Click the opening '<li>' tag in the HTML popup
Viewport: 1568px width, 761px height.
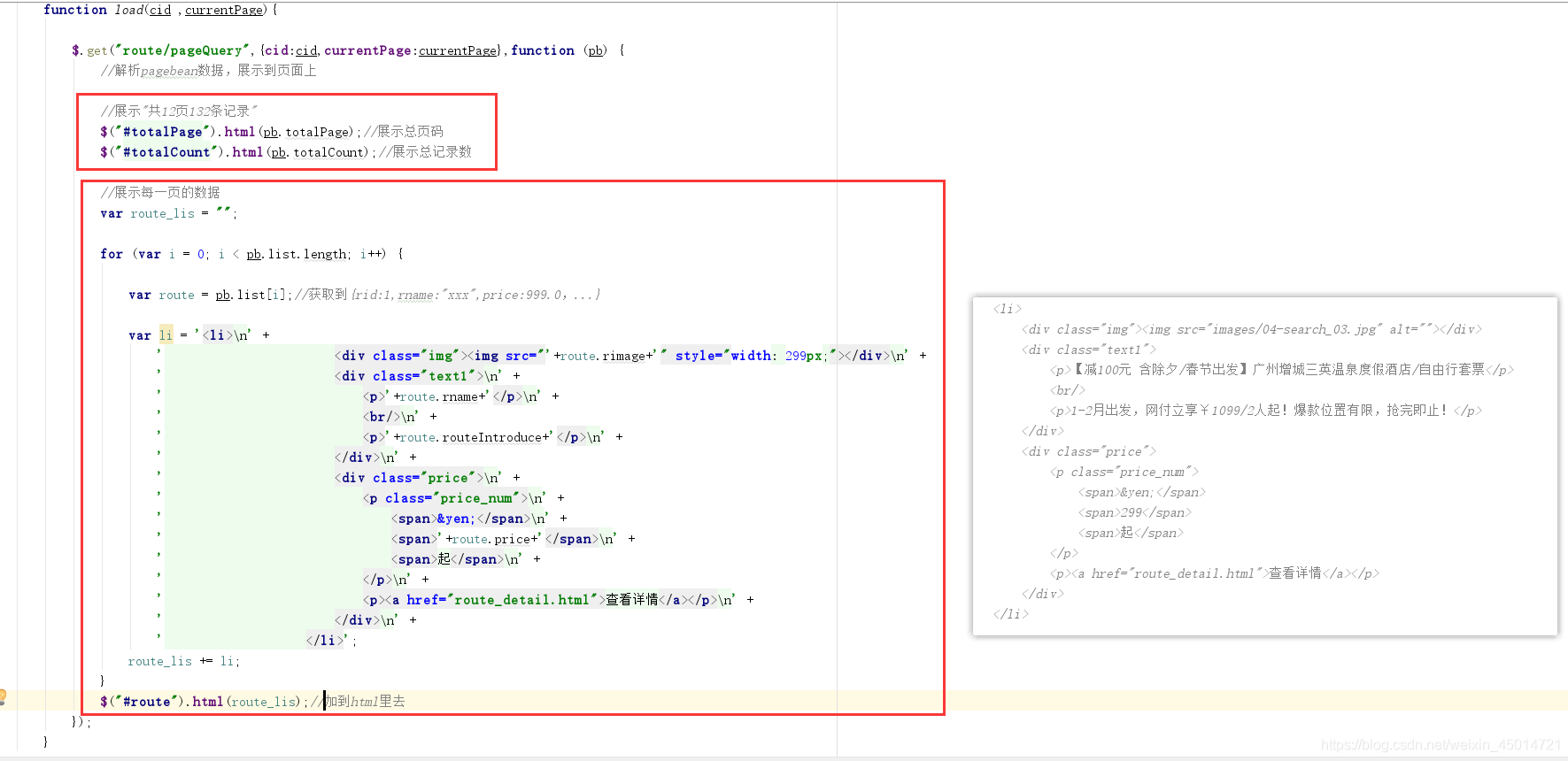tap(1008, 309)
